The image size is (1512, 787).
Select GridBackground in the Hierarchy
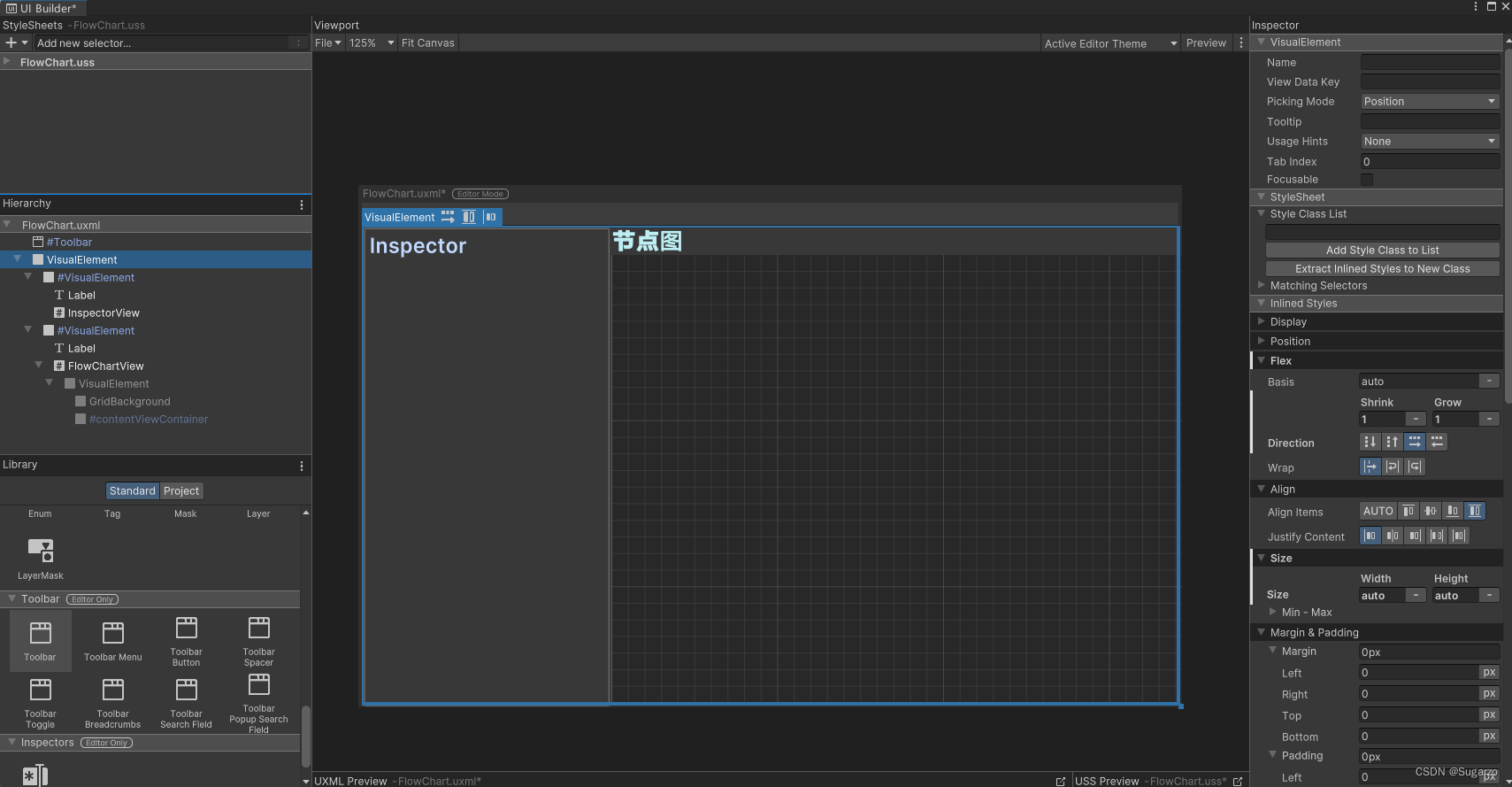(x=129, y=402)
